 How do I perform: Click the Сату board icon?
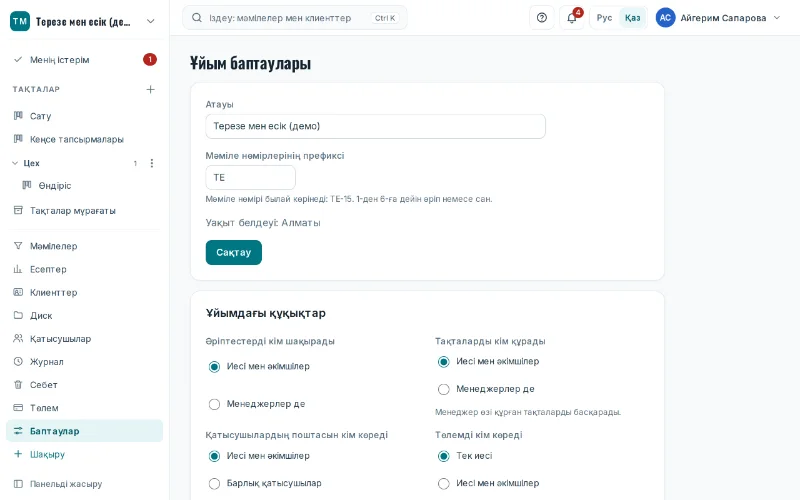pos(18,116)
